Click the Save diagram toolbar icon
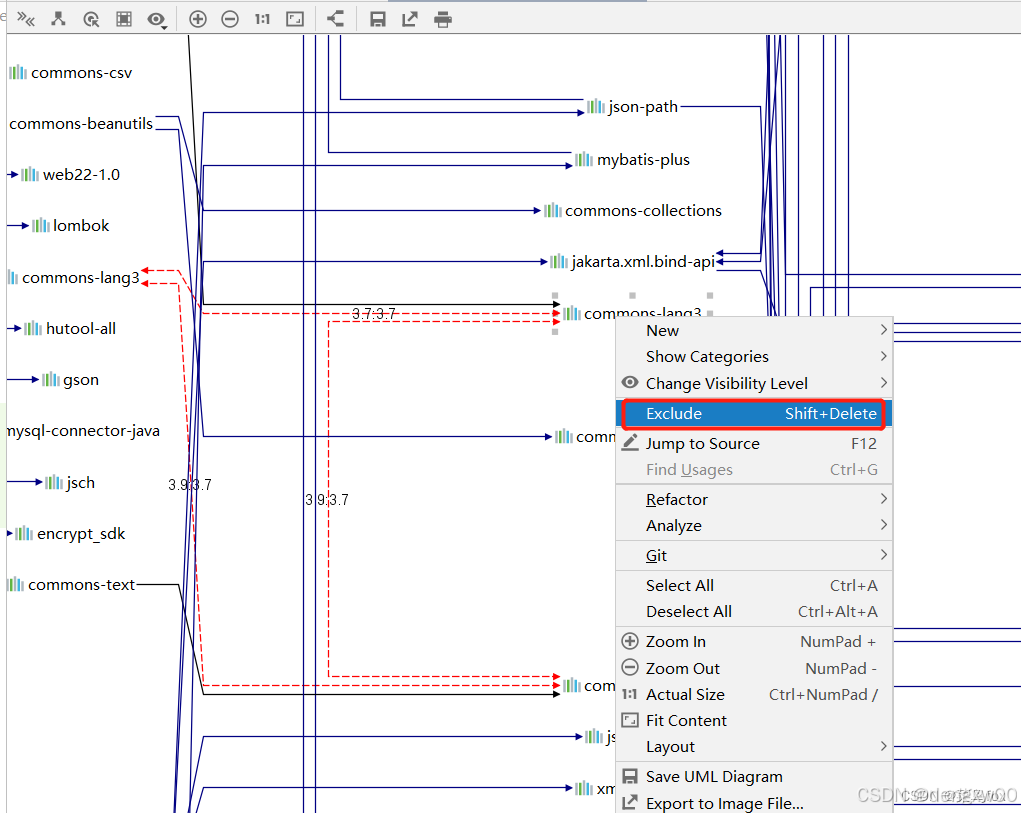Screen dimensions: 1021x813 coord(378,19)
